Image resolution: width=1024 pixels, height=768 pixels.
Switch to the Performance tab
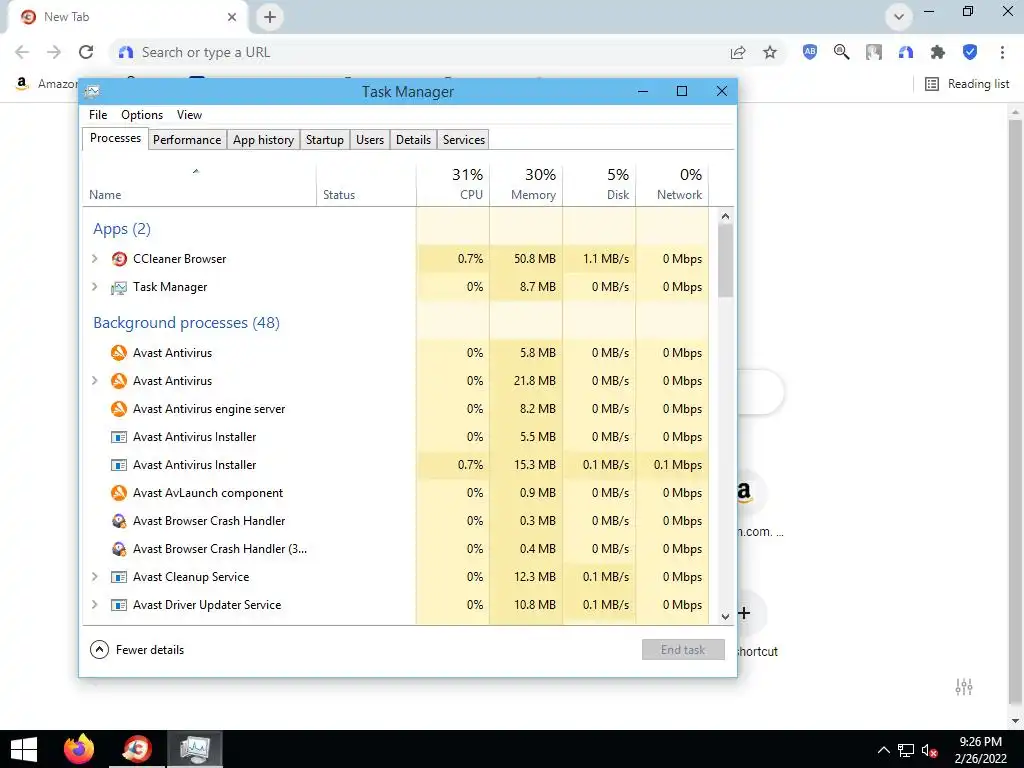coord(187,140)
